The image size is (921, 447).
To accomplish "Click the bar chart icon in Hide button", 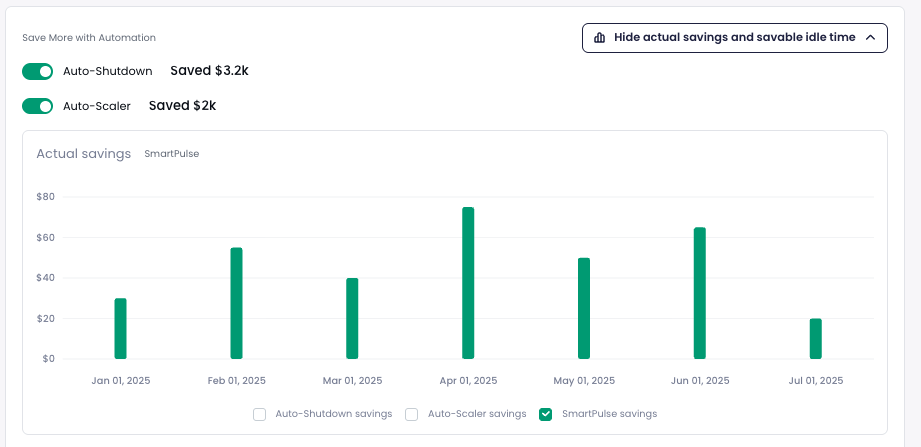I will coord(599,38).
